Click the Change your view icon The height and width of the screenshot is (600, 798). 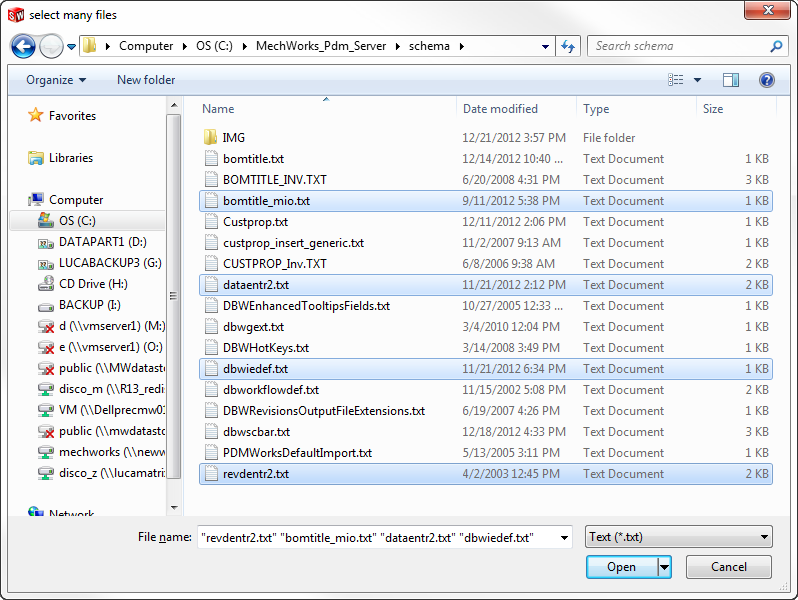pos(676,80)
